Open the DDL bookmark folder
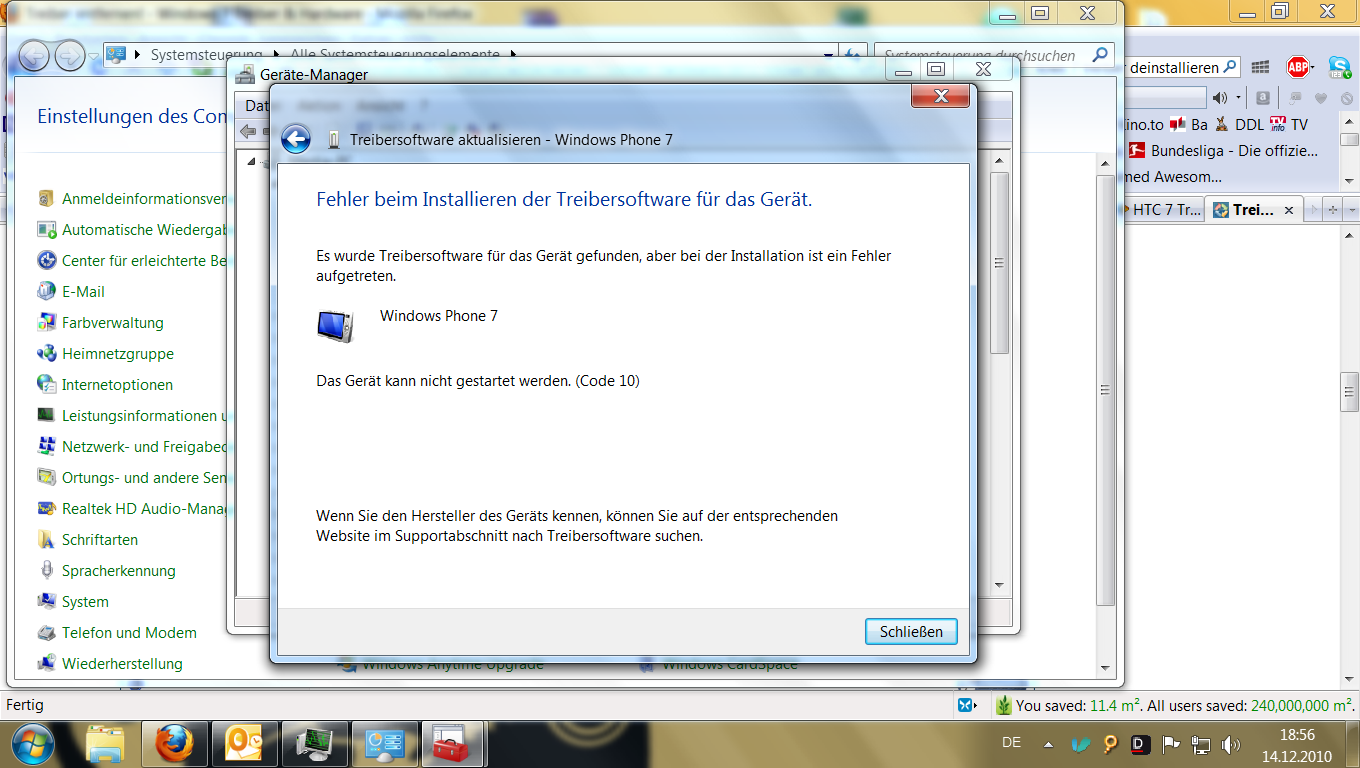Image resolution: width=1360 pixels, height=768 pixels. (x=1238, y=125)
